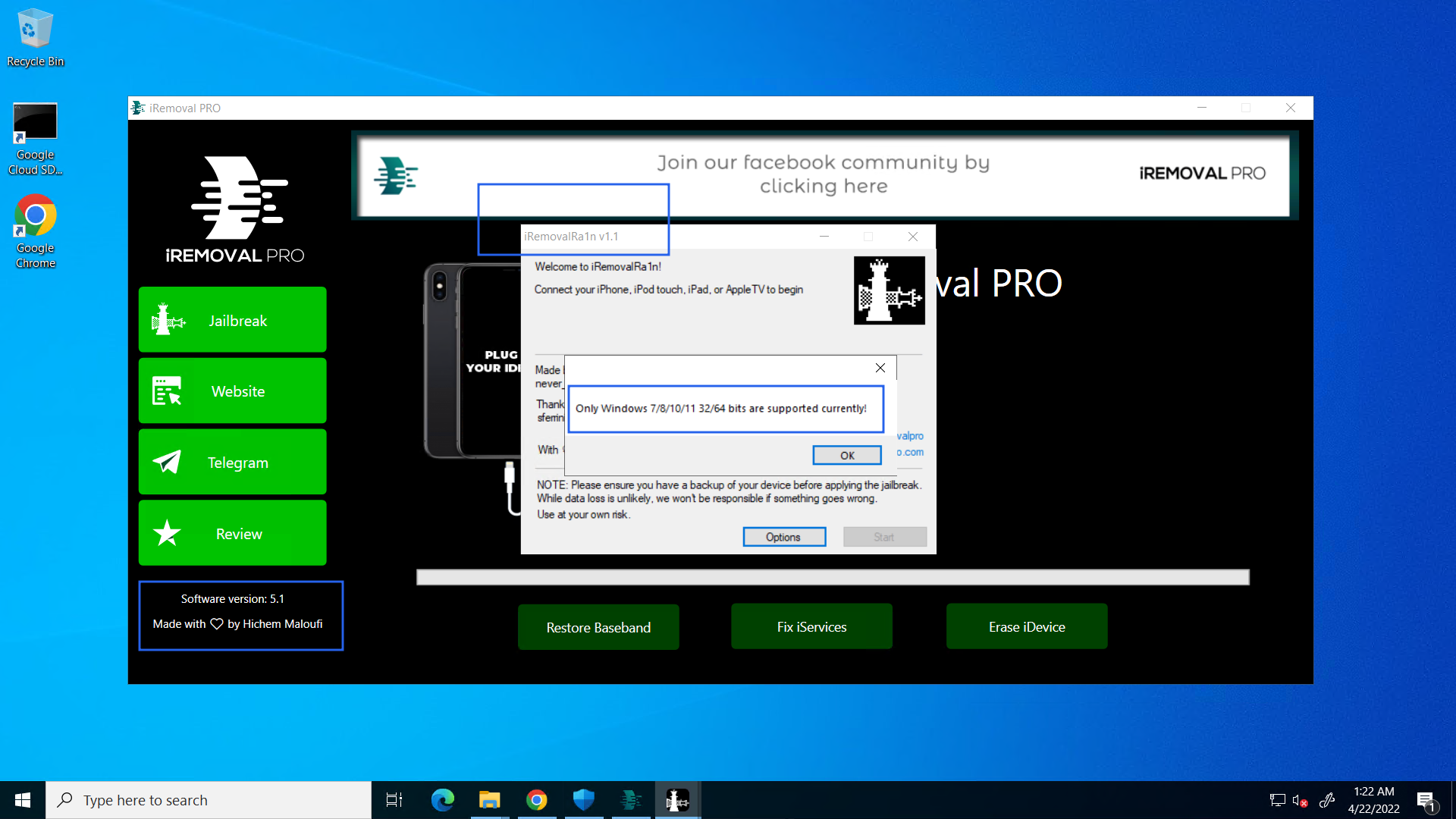This screenshot has height=819, width=1456.
Task: Open network status tray icon
Action: click(1277, 800)
